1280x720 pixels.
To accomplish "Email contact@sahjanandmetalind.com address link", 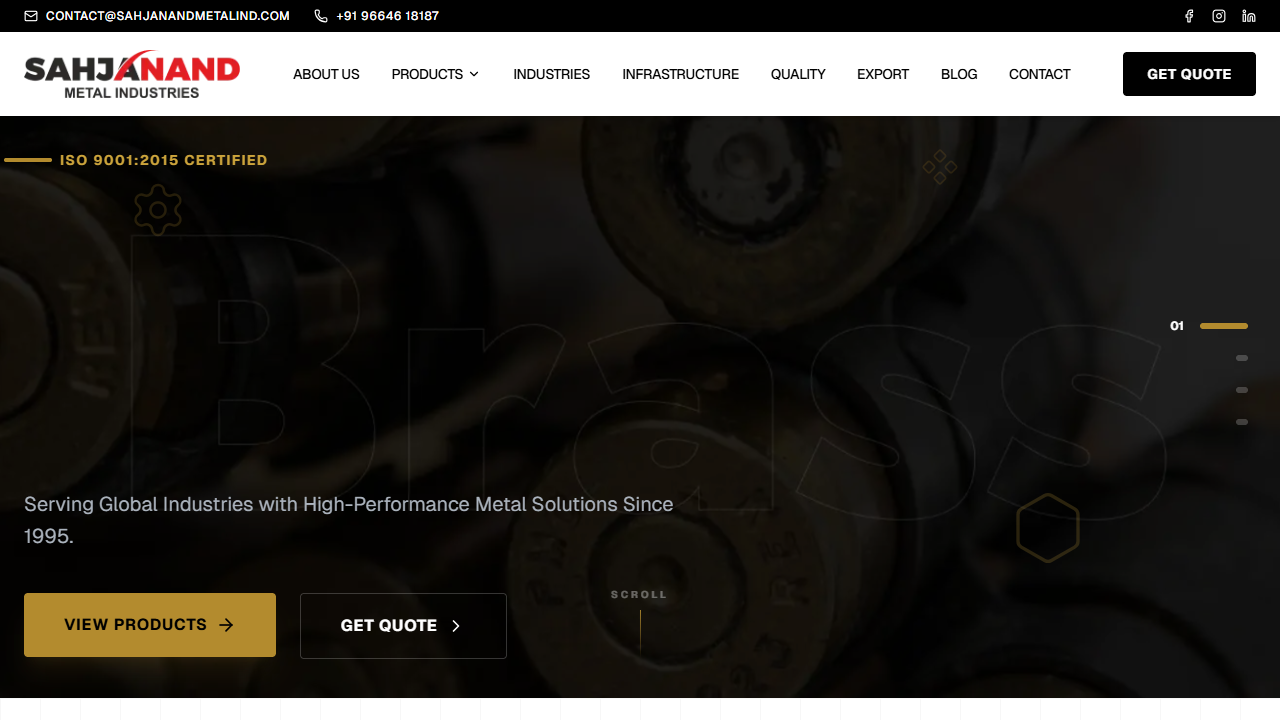I will pyautogui.click(x=168, y=16).
